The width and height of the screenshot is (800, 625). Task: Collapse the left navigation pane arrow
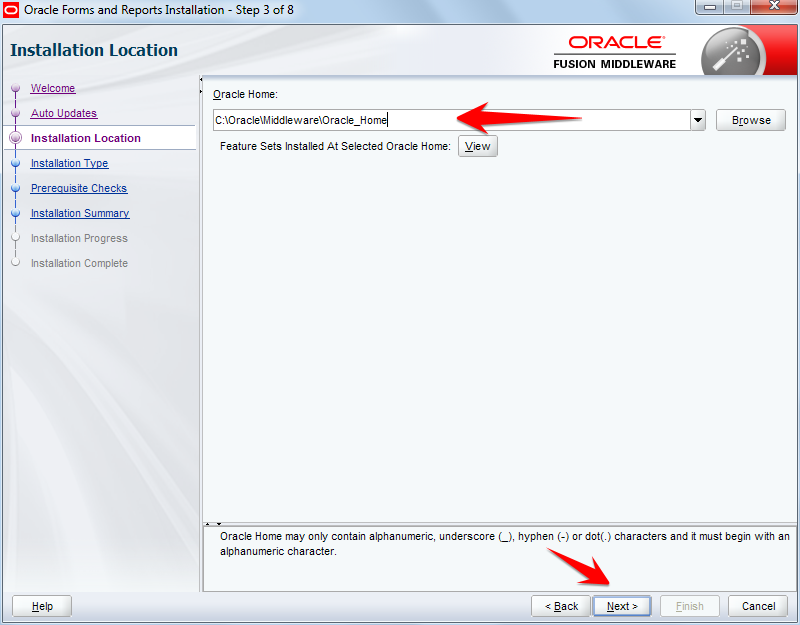point(201,80)
